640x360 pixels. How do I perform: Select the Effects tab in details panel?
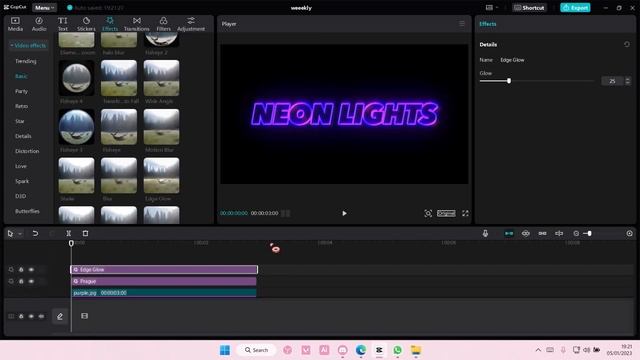click(488, 24)
